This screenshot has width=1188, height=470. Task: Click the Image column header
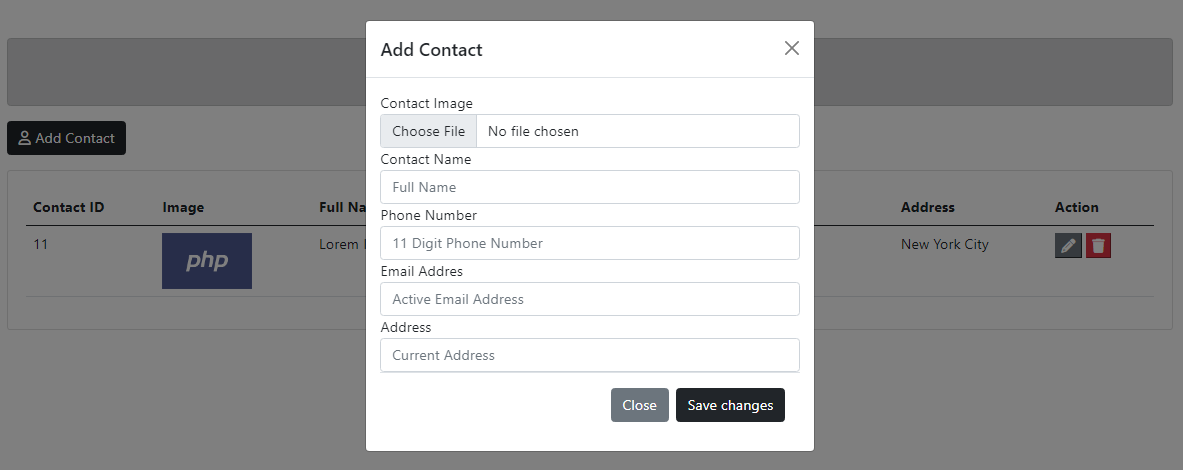pyautogui.click(x=183, y=207)
